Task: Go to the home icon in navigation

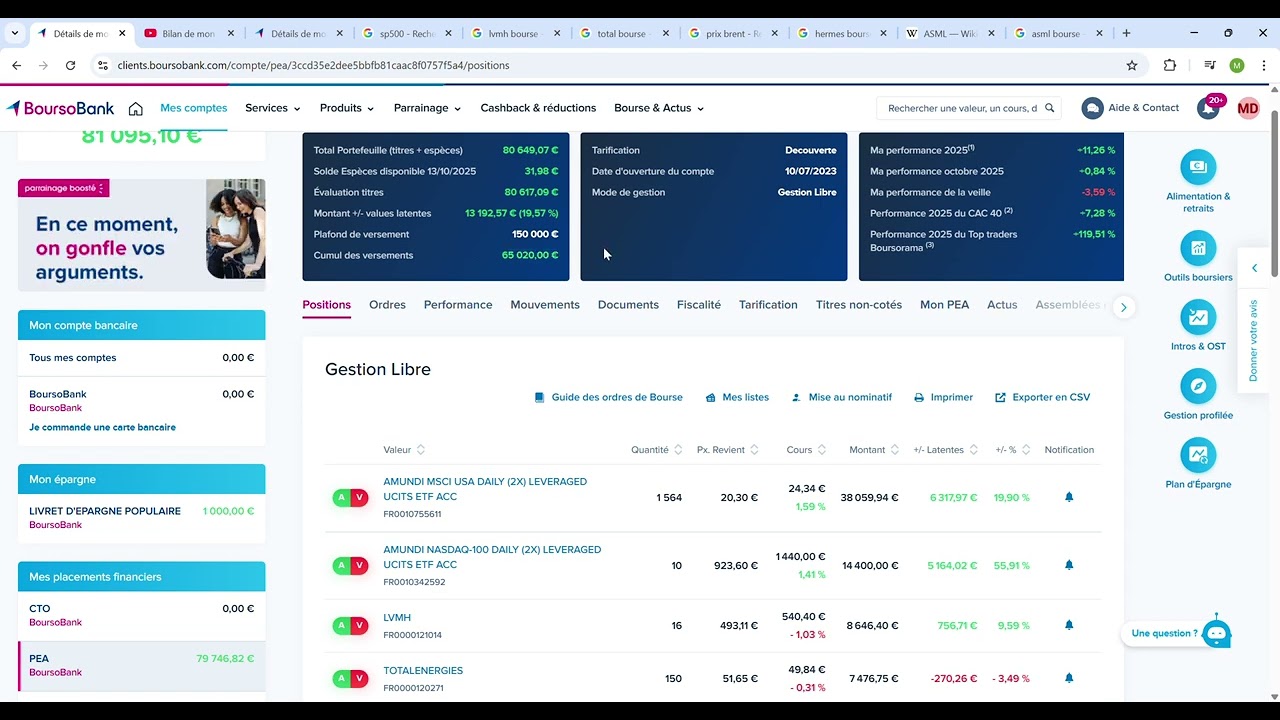Action: pyautogui.click(x=136, y=108)
